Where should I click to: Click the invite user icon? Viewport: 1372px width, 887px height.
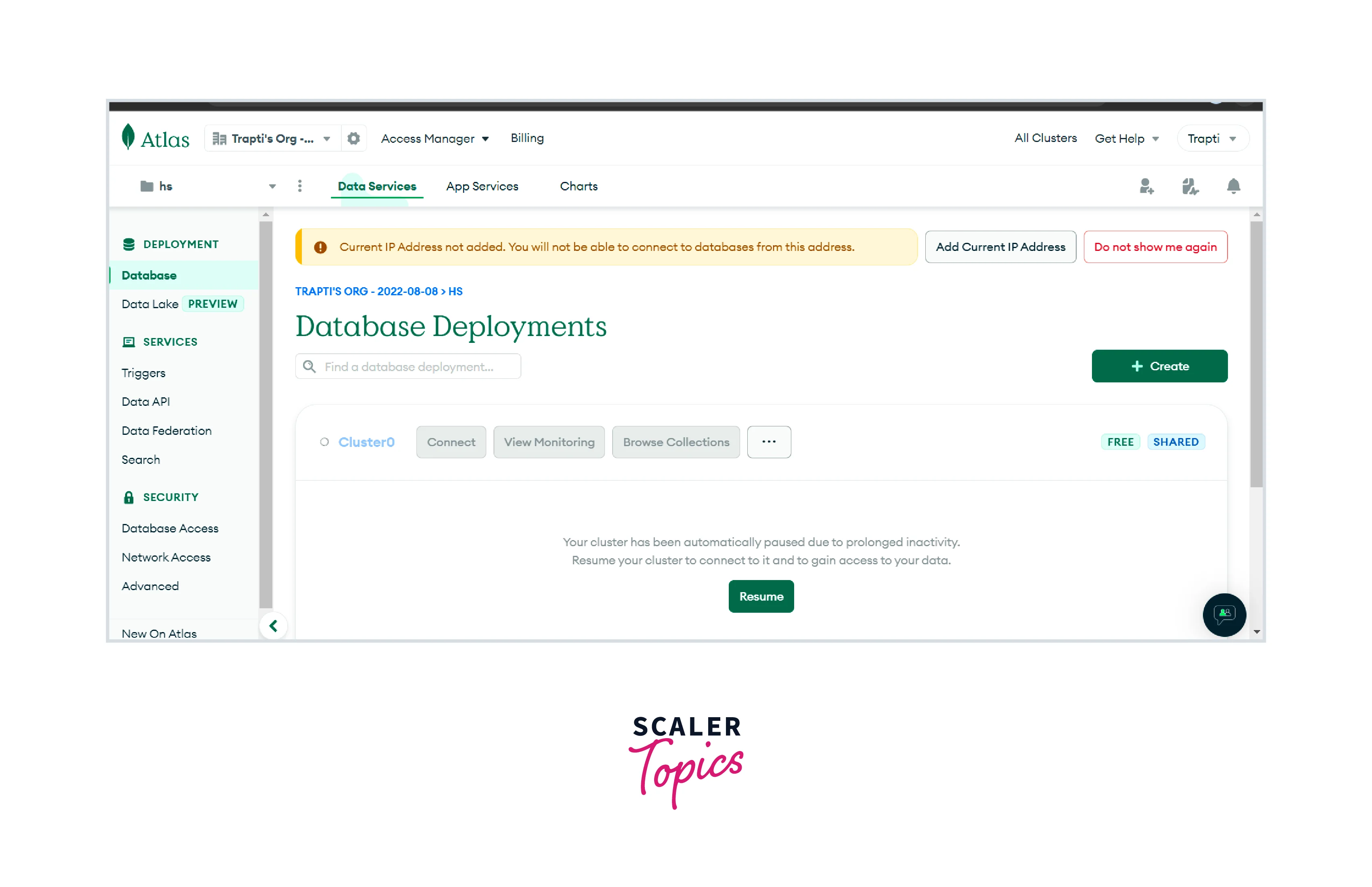[x=1146, y=186]
